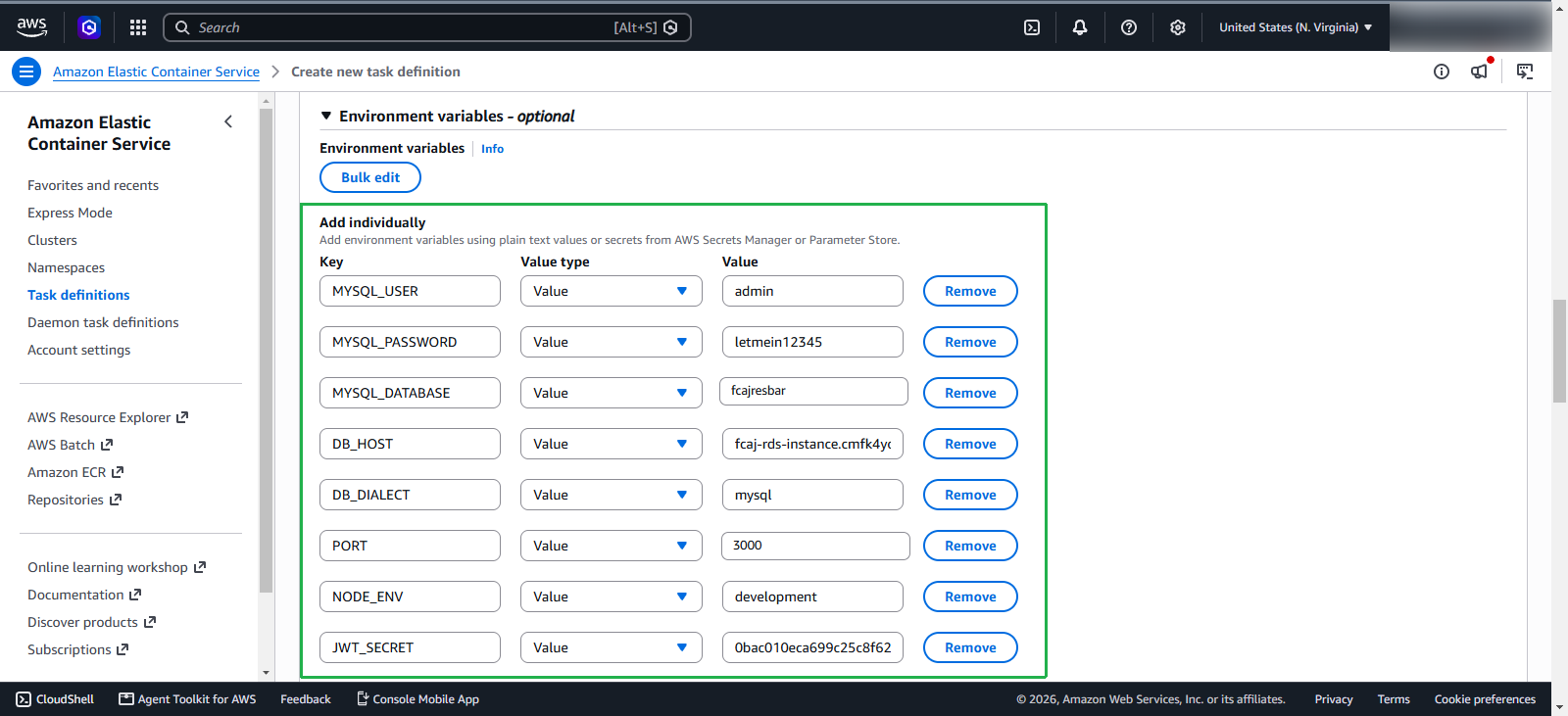Image resolution: width=1568 pixels, height=716 pixels.
Task: Open the AWS home logo
Action: coord(31,27)
